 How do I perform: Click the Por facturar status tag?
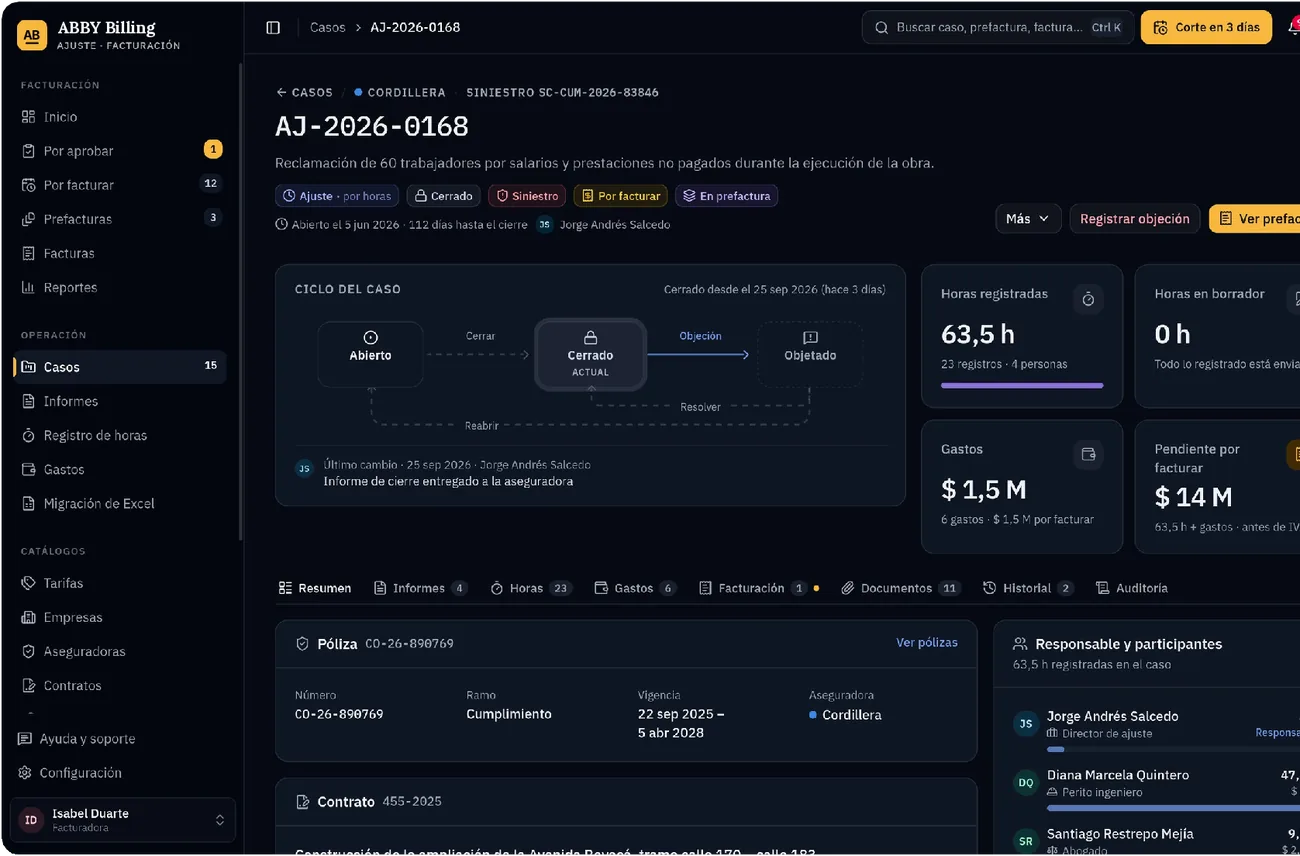[x=621, y=196]
